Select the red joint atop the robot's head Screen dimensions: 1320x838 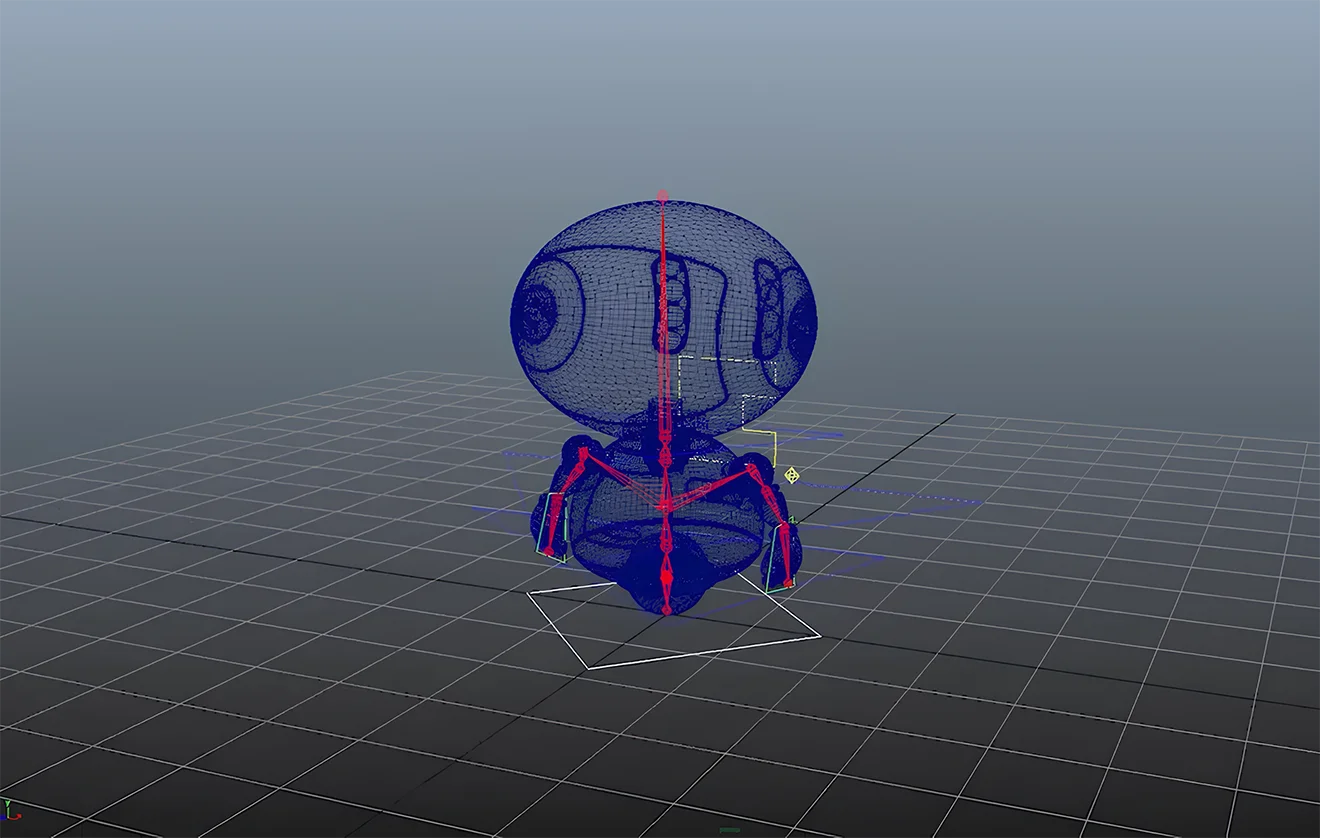[x=662, y=197]
